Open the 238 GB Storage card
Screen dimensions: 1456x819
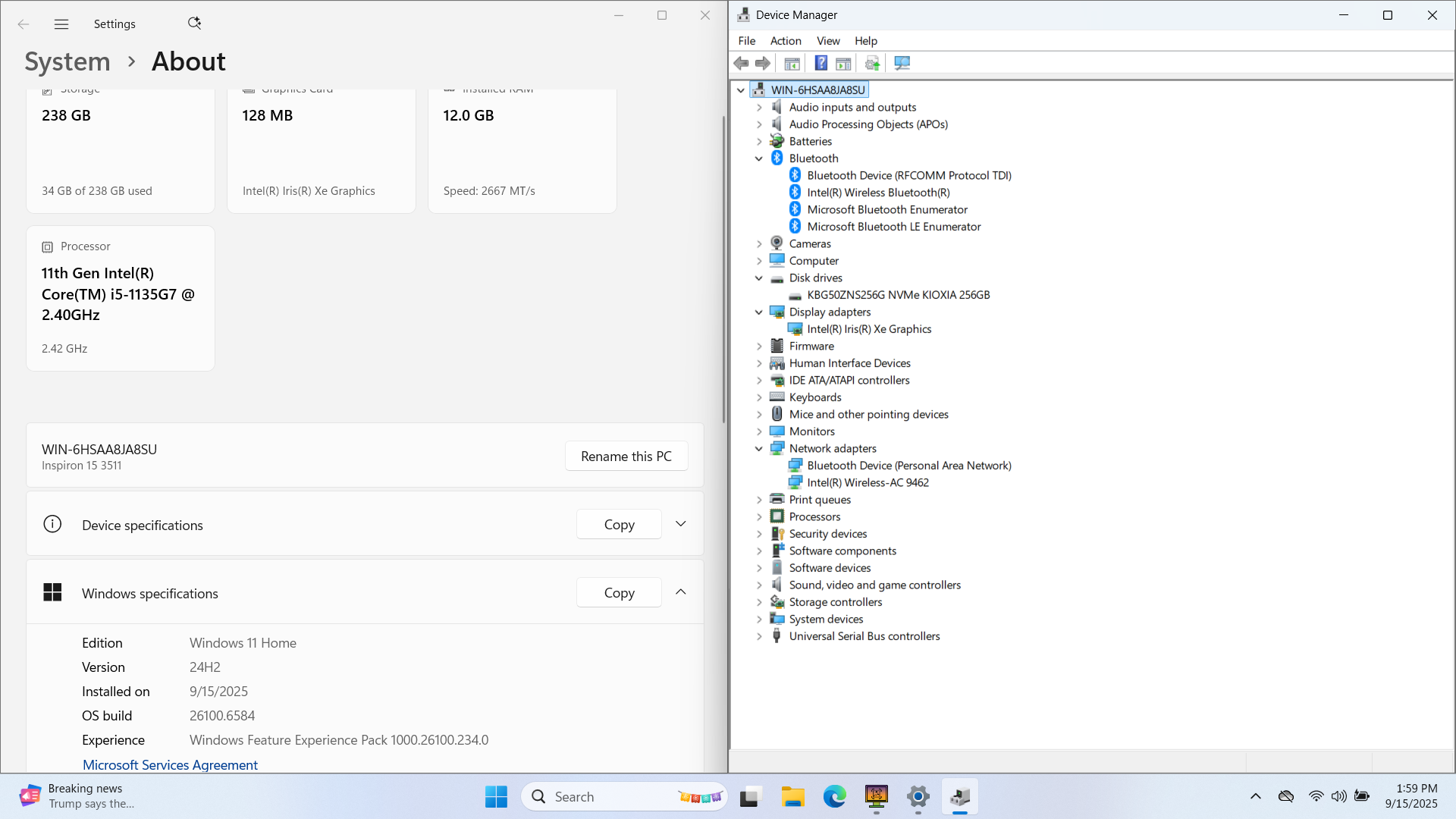pyautogui.click(x=121, y=151)
